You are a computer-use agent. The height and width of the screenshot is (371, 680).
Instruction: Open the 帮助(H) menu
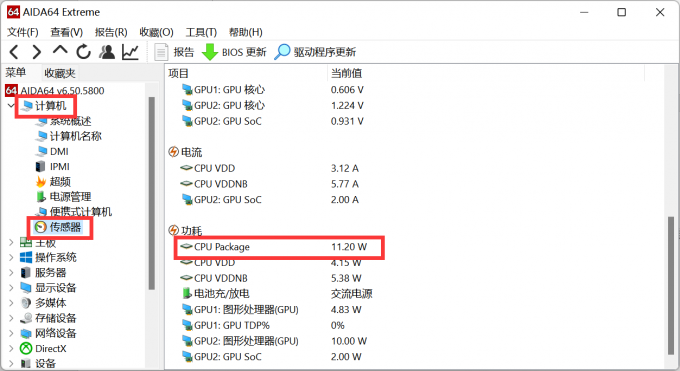[245, 32]
